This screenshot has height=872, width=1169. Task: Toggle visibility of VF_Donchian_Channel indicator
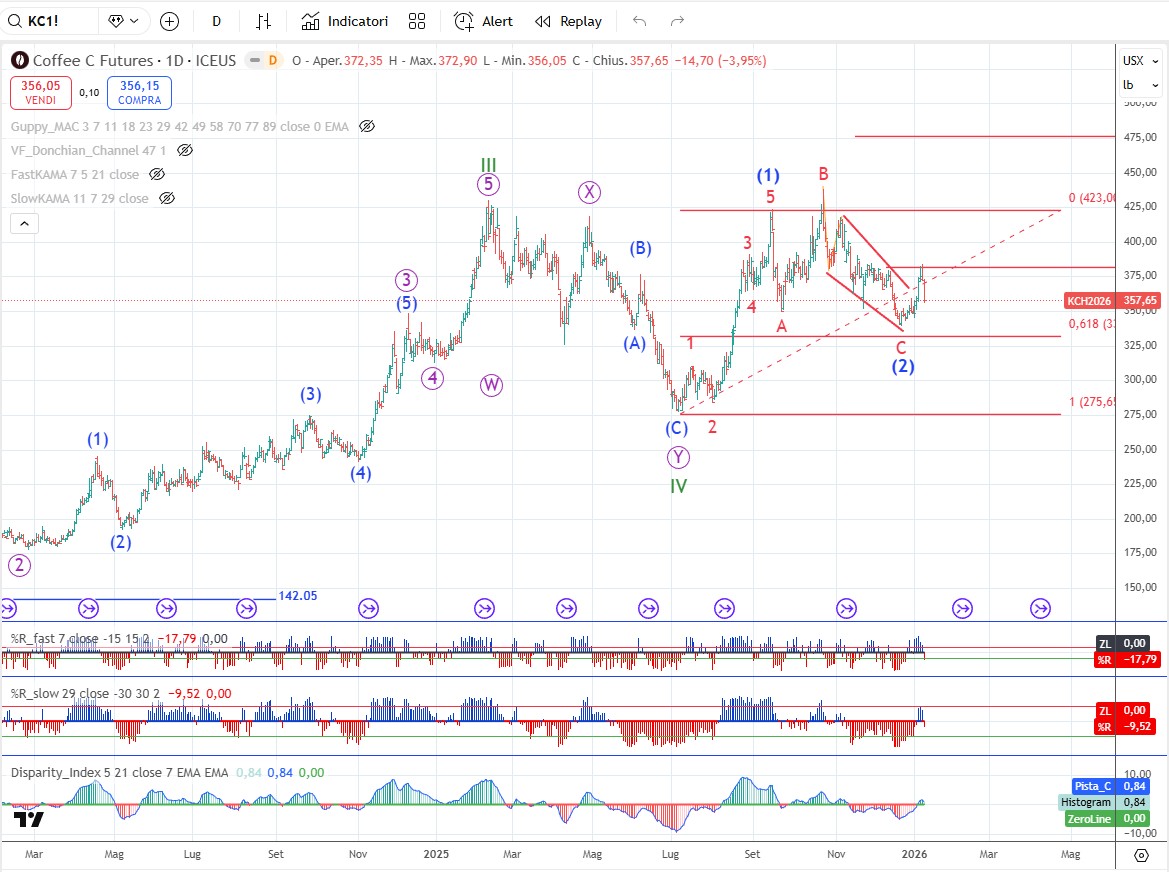[x=185, y=150]
